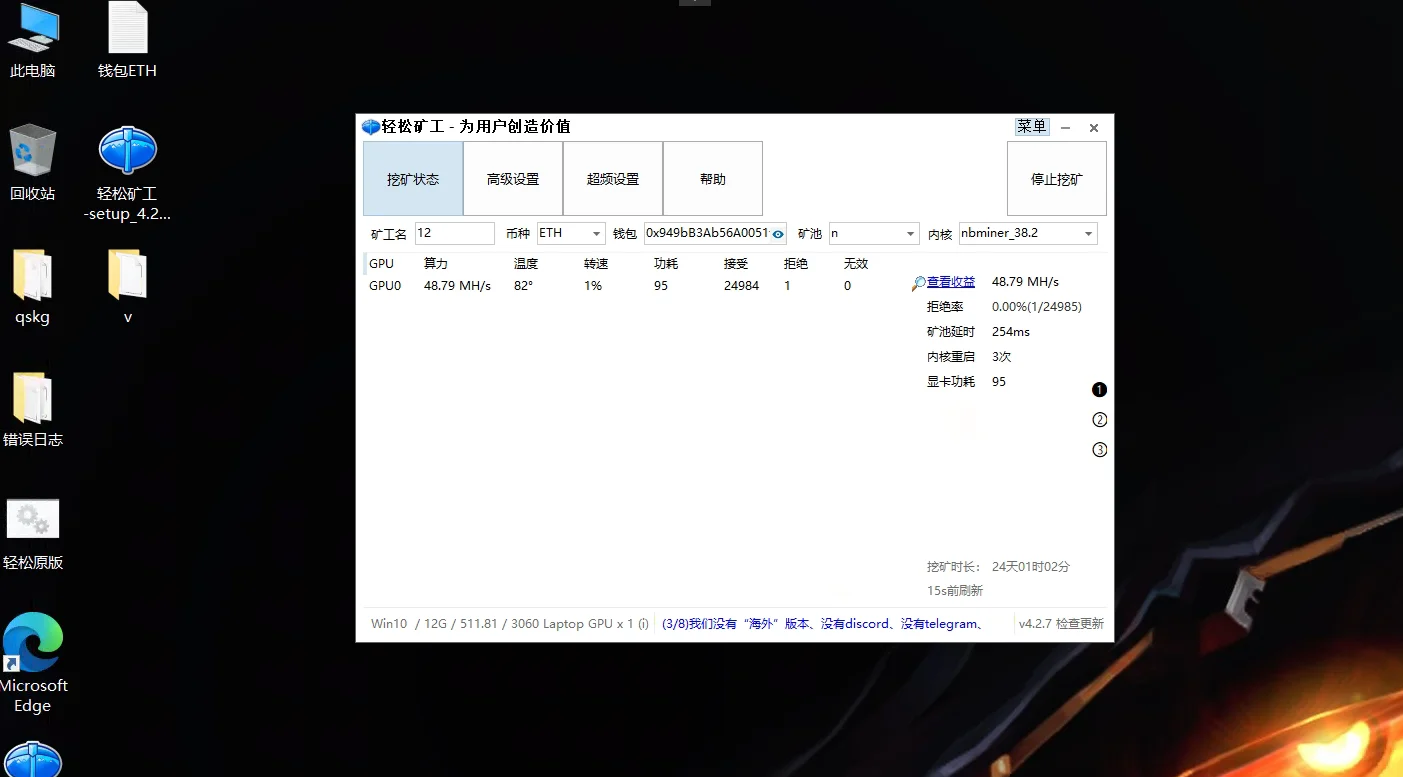1403x777 pixels.
Task: Click the 矿池延时 254ms value
Action: click(x=1011, y=332)
